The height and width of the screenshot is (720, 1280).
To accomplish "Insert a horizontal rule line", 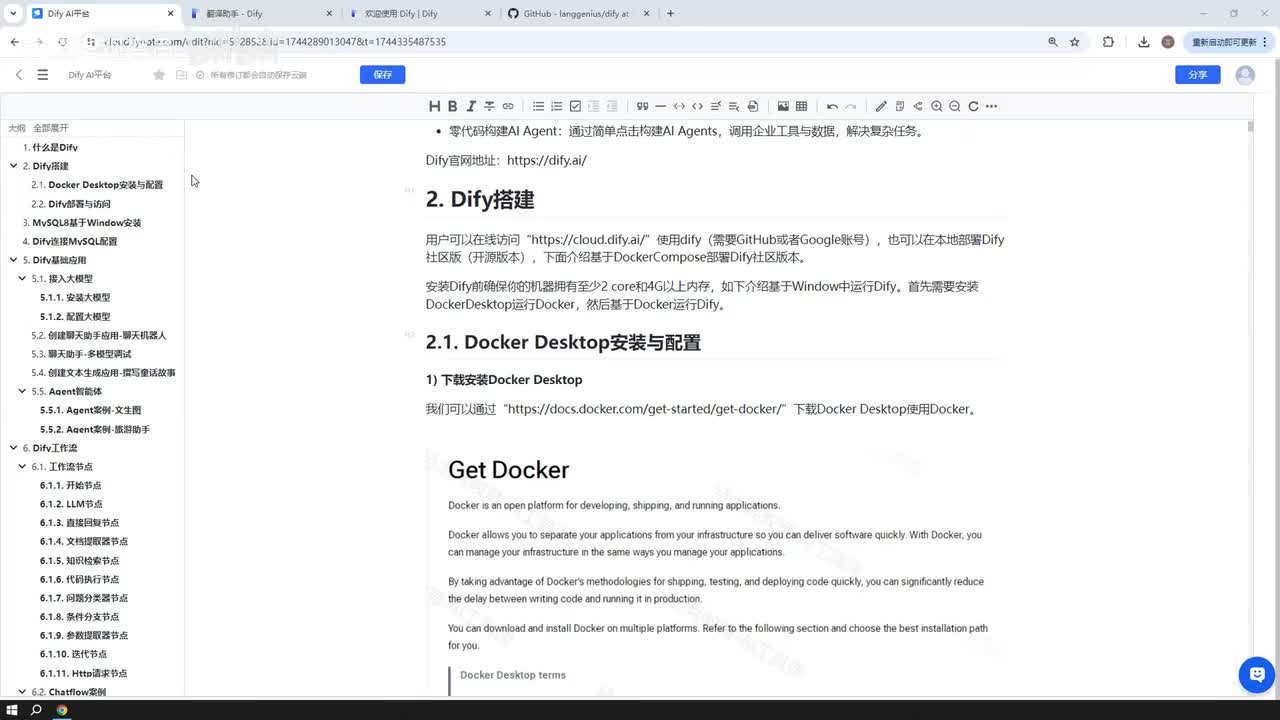I will tap(660, 106).
